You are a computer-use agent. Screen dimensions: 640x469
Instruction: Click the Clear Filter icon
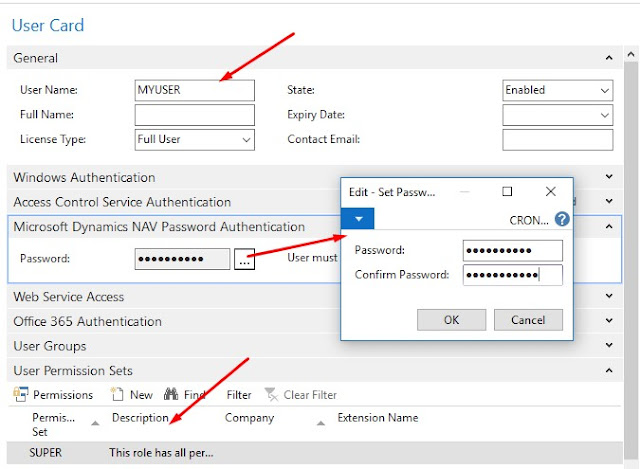pyautogui.click(x=270, y=395)
